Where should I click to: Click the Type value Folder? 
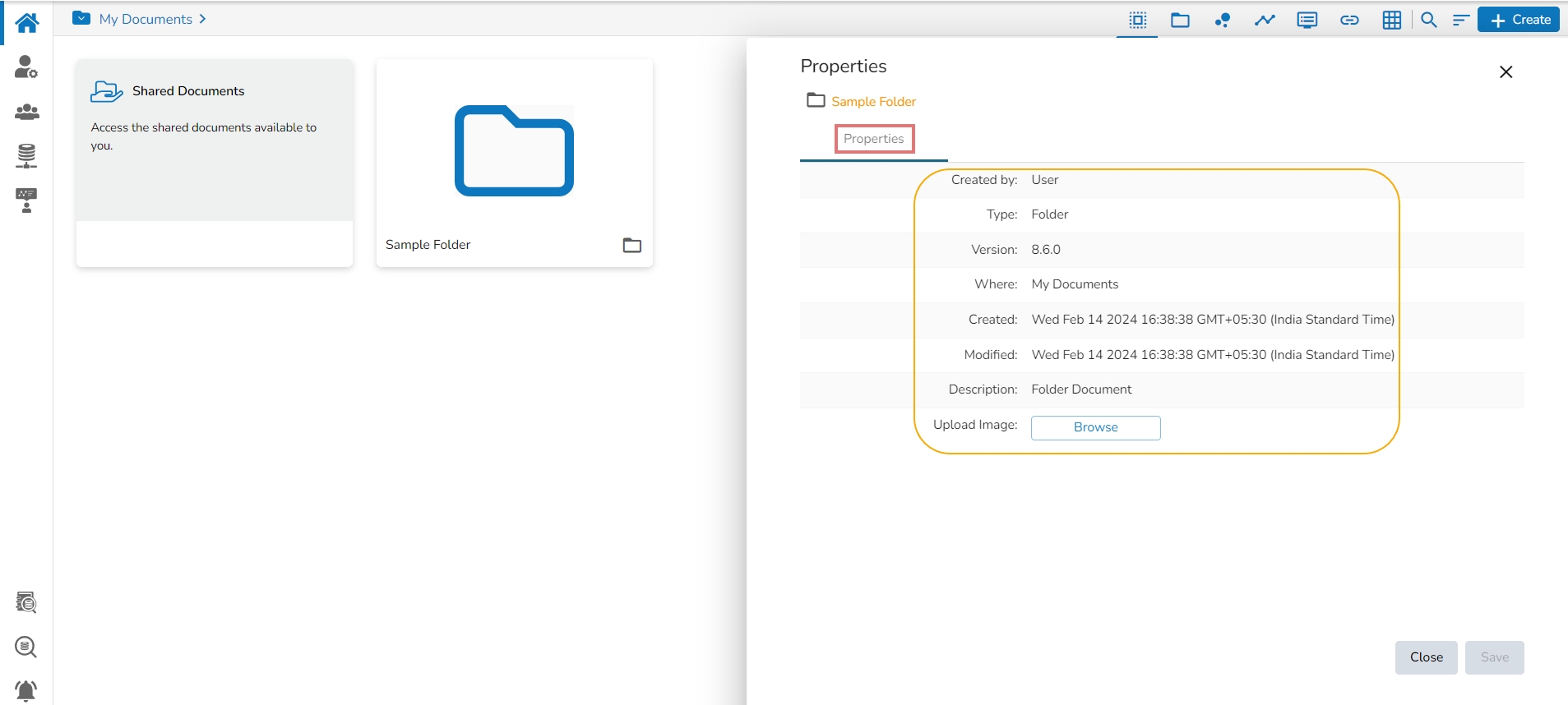tap(1050, 214)
